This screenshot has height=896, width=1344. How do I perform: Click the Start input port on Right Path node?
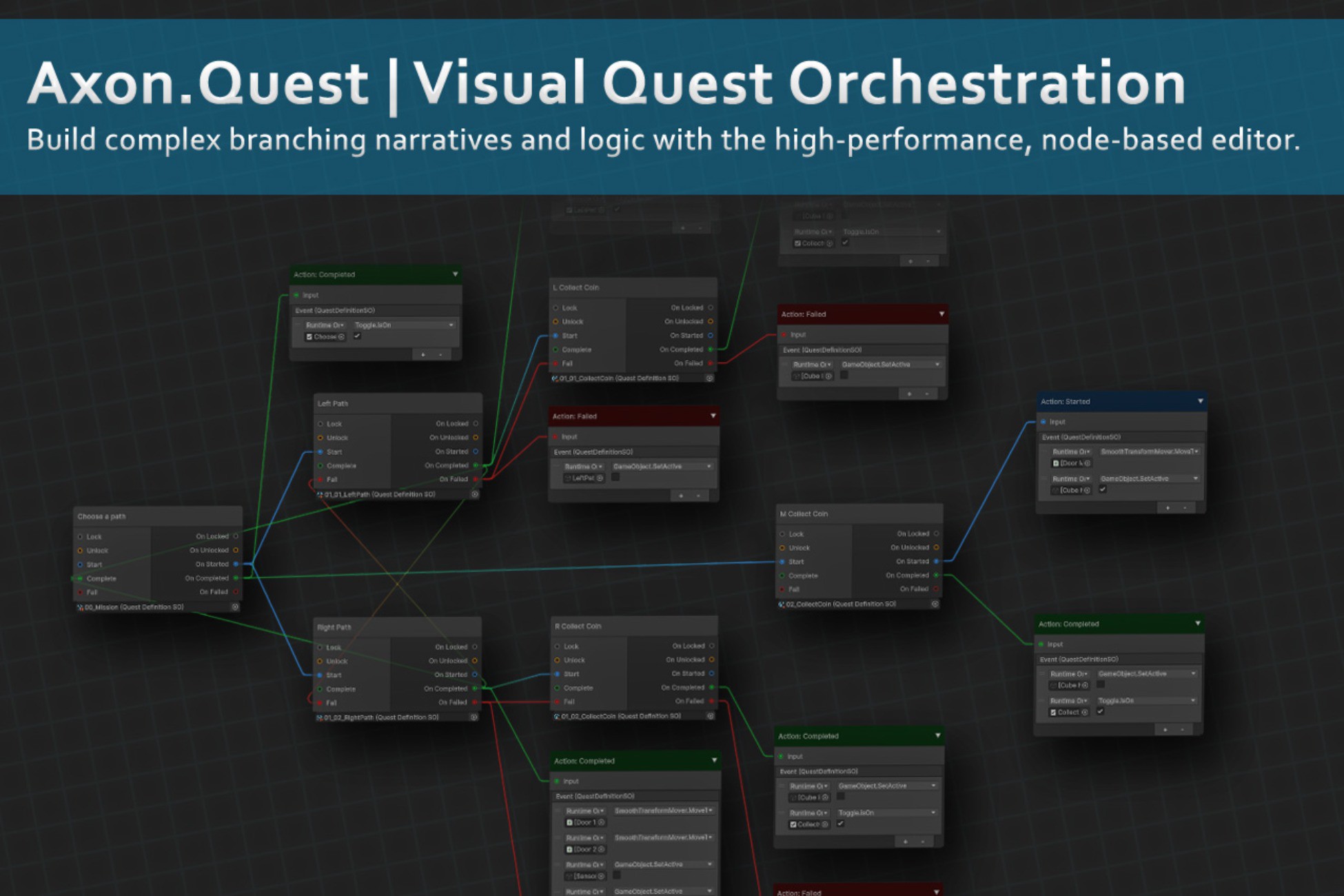click(x=320, y=675)
